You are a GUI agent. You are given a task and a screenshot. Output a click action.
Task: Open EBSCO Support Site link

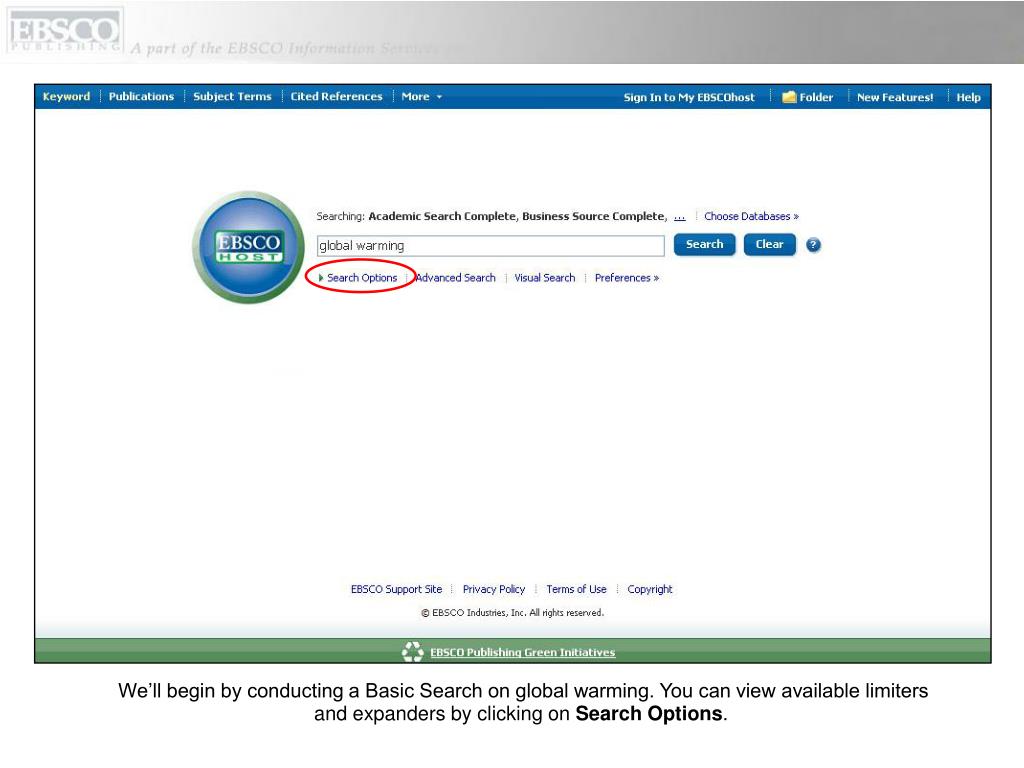click(x=396, y=589)
